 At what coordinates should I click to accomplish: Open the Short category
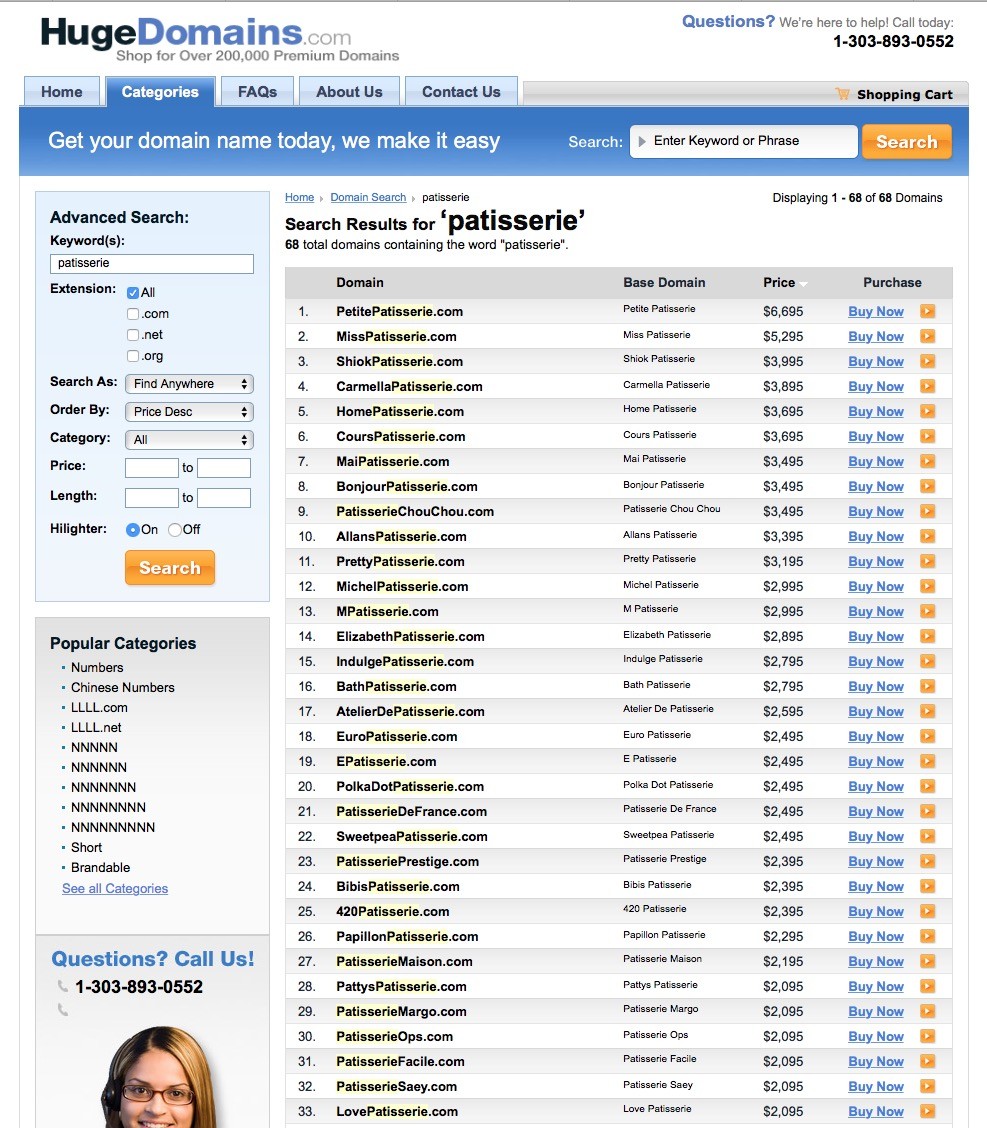tap(86, 847)
